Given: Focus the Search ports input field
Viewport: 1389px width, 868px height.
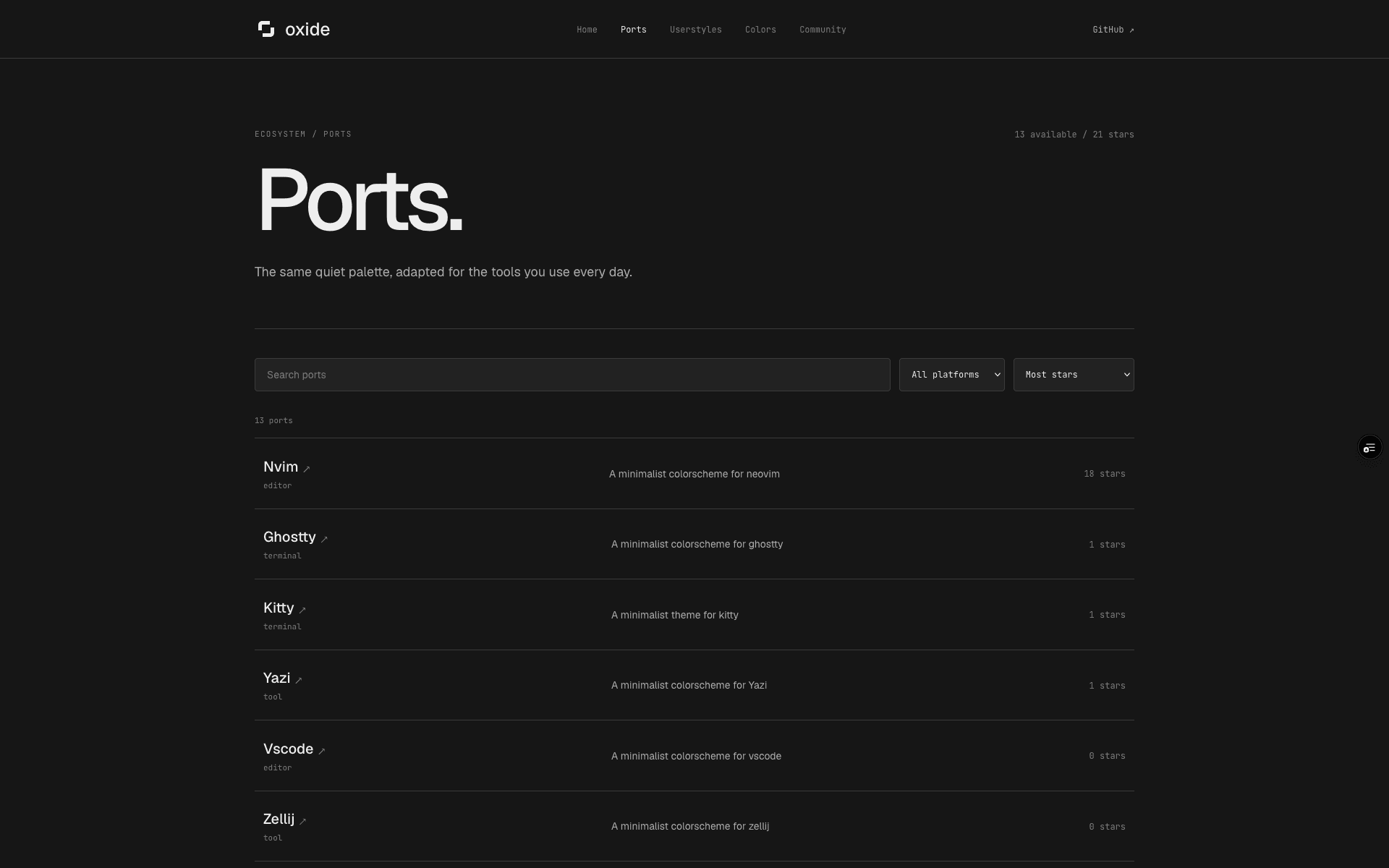Looking at the screenshot, I should pos(572,375).
